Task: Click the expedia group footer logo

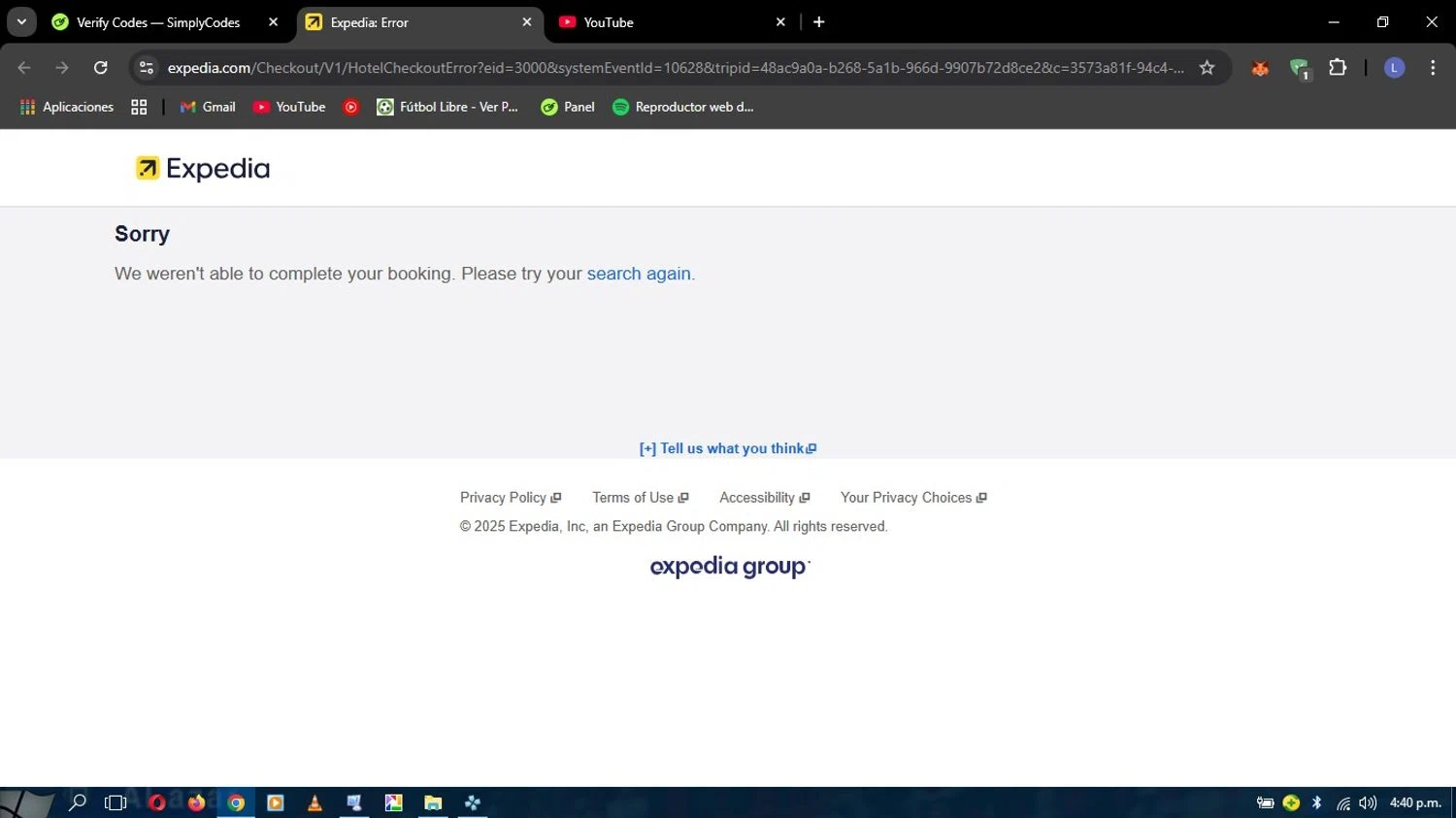Action: point(730,567)
